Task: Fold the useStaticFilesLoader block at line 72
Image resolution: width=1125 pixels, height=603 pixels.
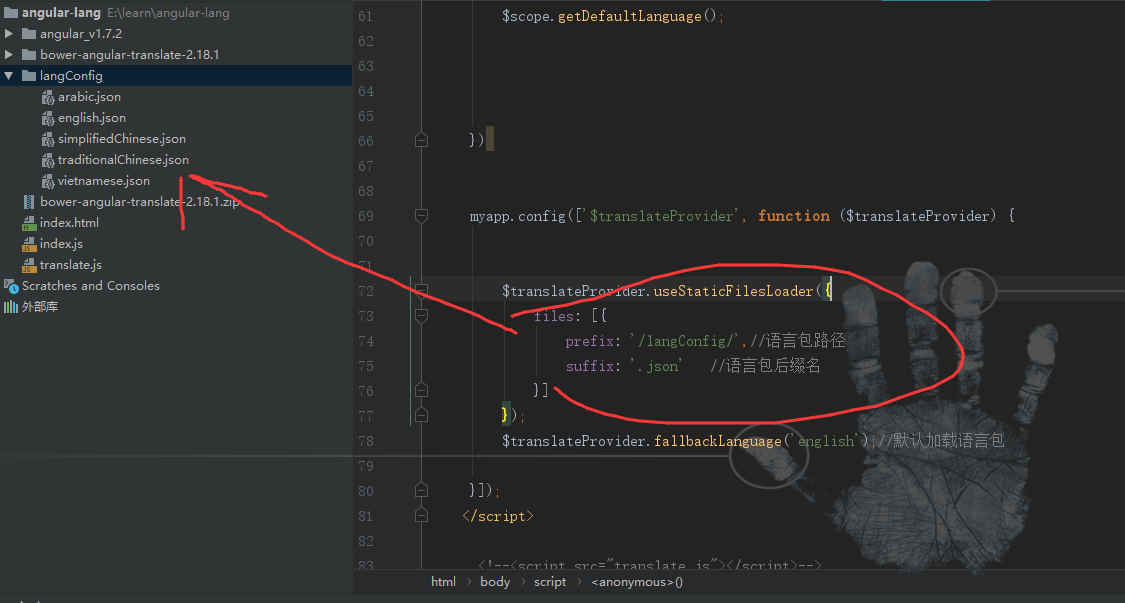Action: pos(421,291)
